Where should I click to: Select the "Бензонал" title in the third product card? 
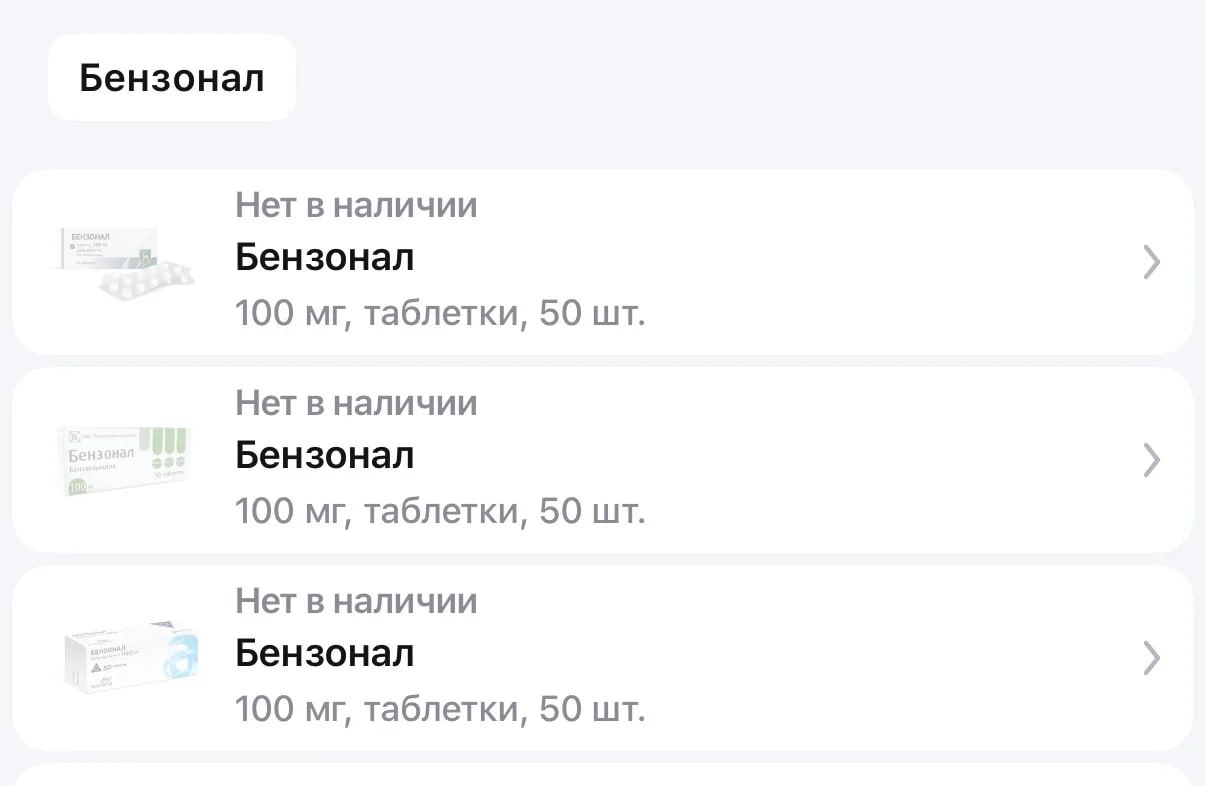point(324,654)
